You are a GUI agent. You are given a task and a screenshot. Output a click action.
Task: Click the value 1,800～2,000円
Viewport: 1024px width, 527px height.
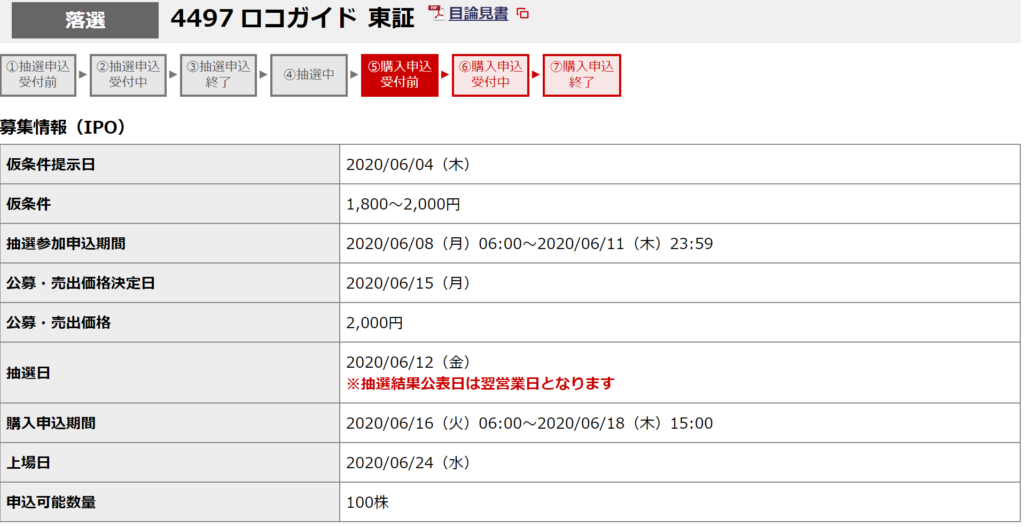[403, 204]
